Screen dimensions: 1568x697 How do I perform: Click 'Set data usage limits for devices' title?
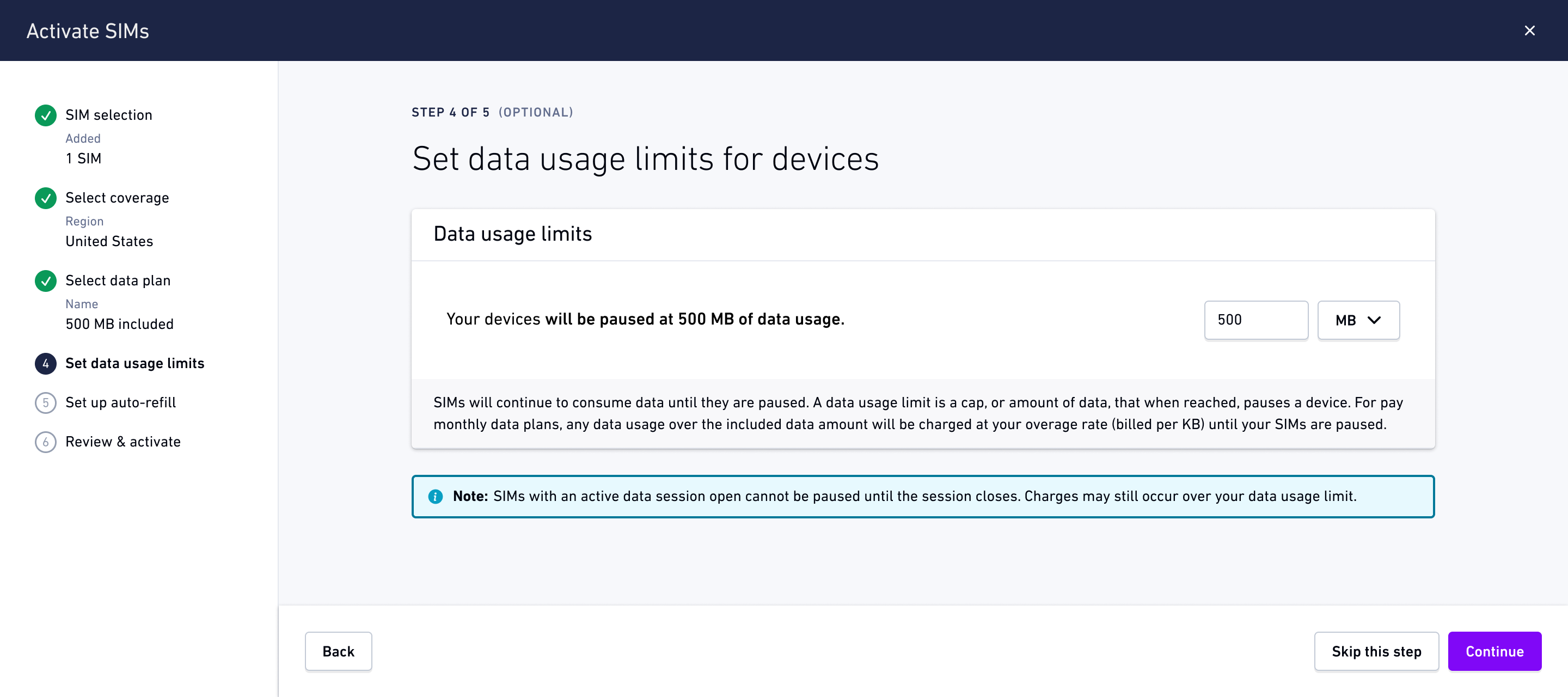pos(645,159)
